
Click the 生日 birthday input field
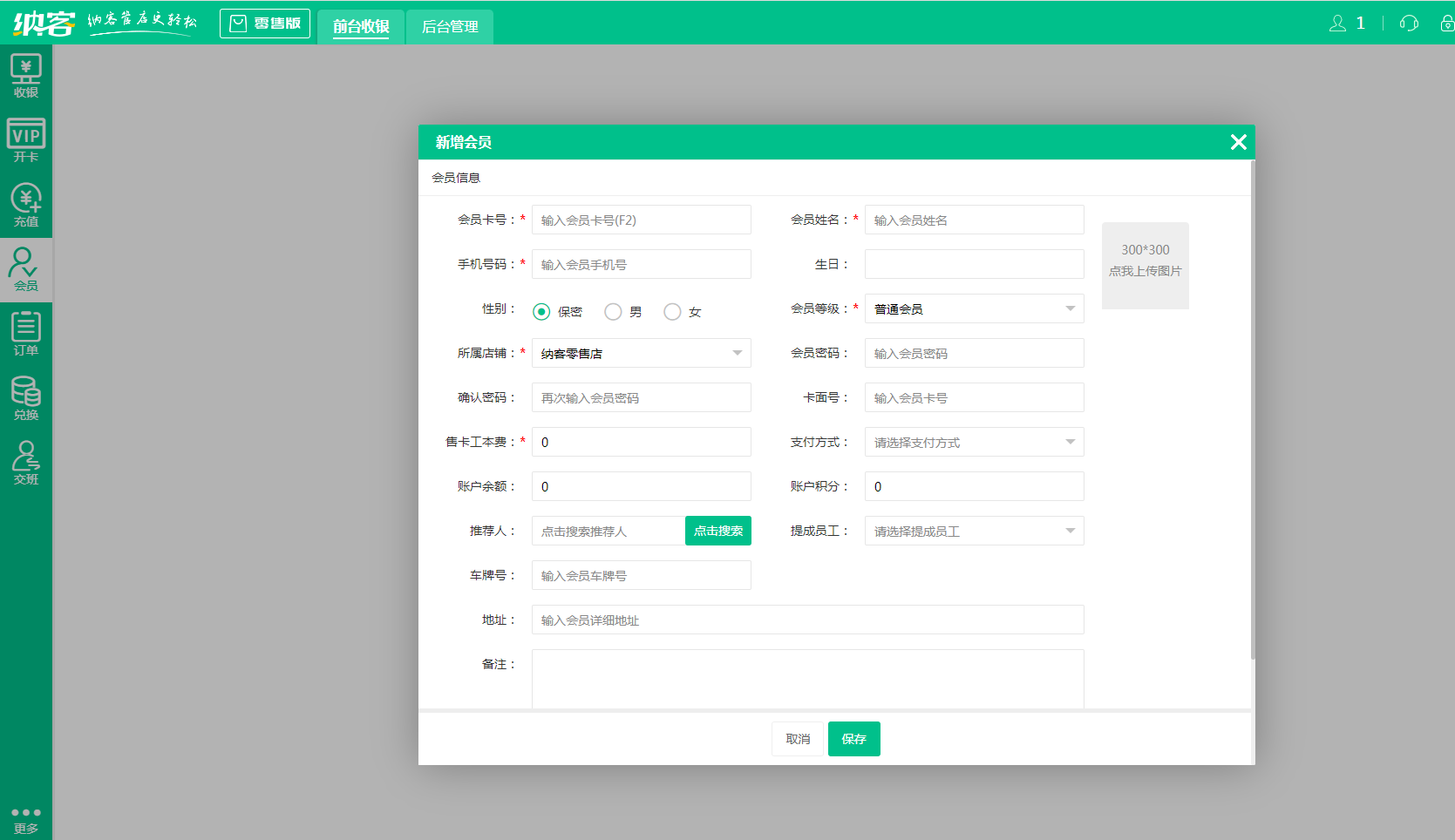point(974,264)
